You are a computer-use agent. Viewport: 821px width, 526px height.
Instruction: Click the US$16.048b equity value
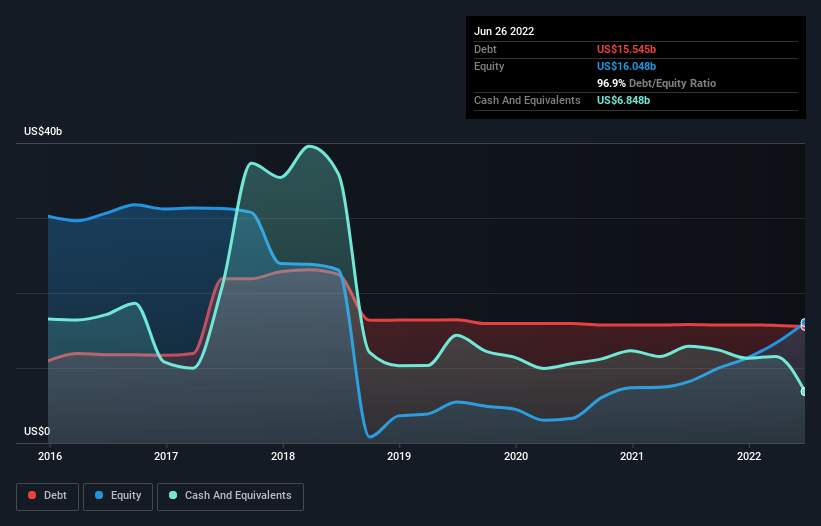626,66
